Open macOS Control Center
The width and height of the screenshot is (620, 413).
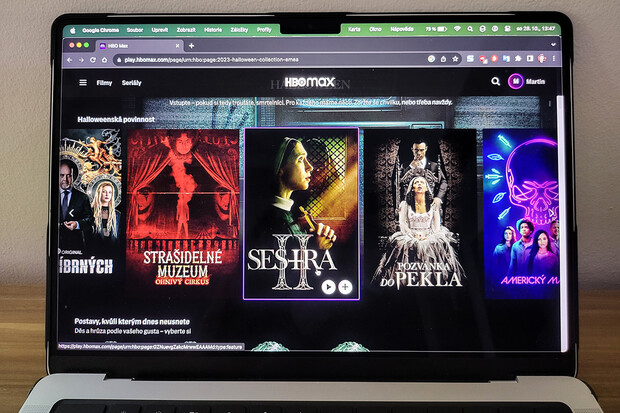click(x=507, y=29)
